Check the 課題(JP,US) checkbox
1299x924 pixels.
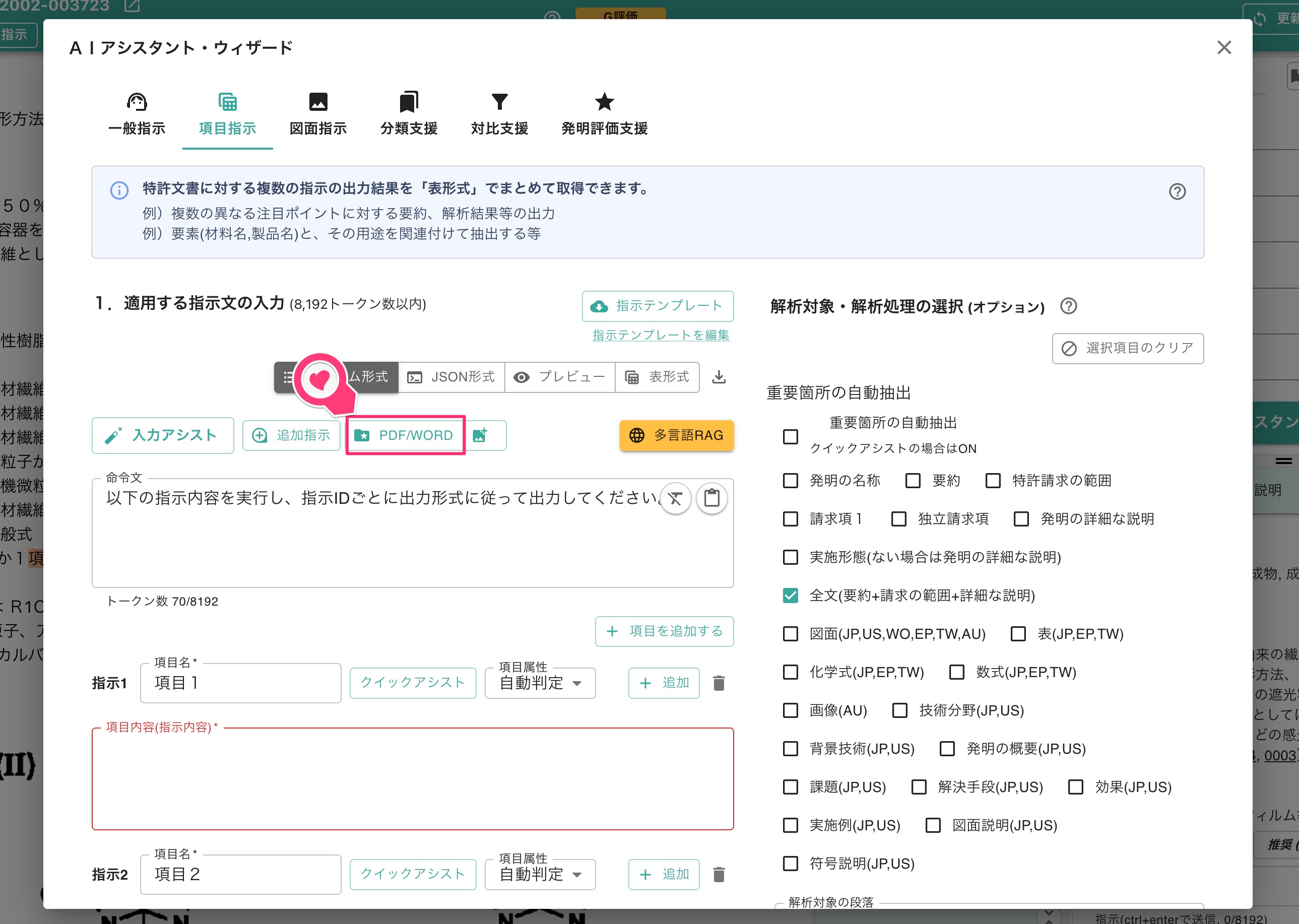[790, 787]
